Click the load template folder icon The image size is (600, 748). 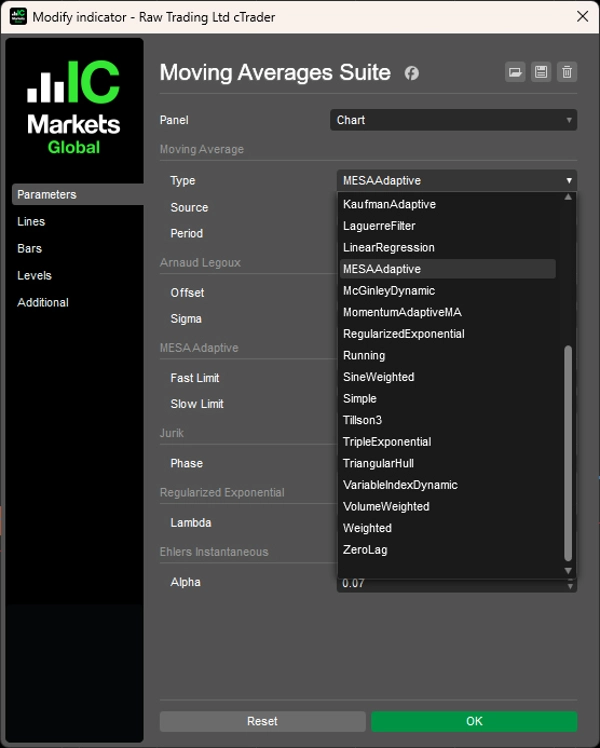[515, 72]
